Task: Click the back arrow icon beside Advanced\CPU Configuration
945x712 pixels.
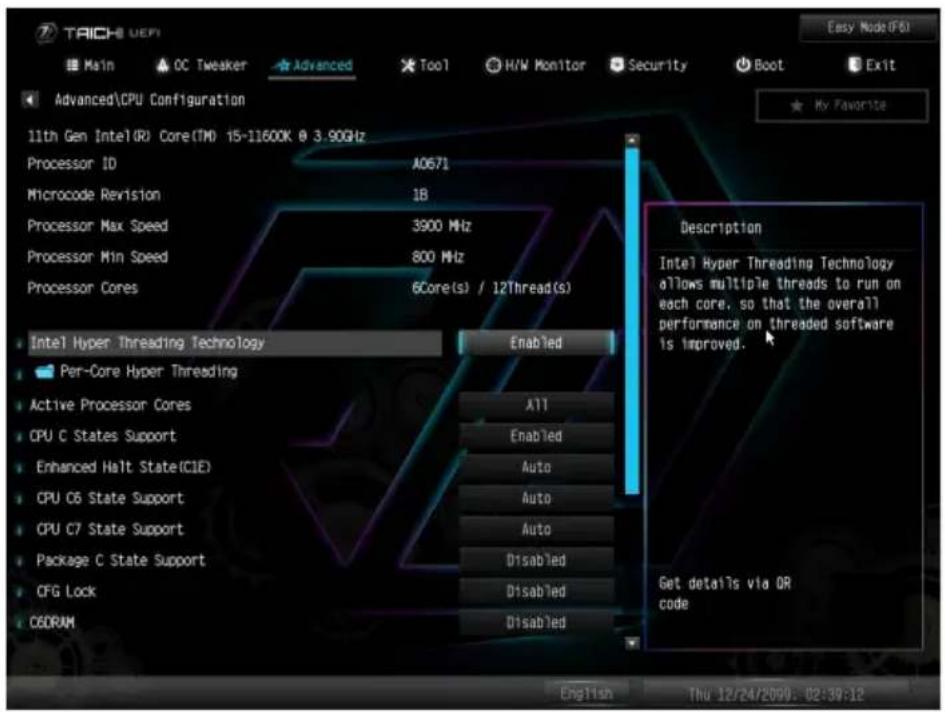Action: pyautogui.click(x=30, y=99)
